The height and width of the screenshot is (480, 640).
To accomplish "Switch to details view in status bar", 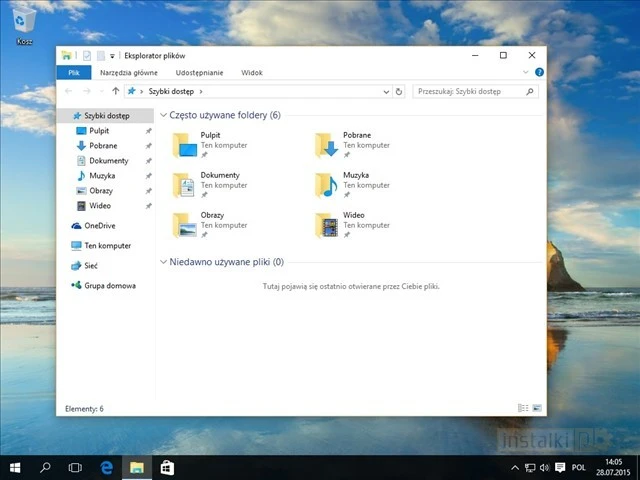I will point(523,408).
